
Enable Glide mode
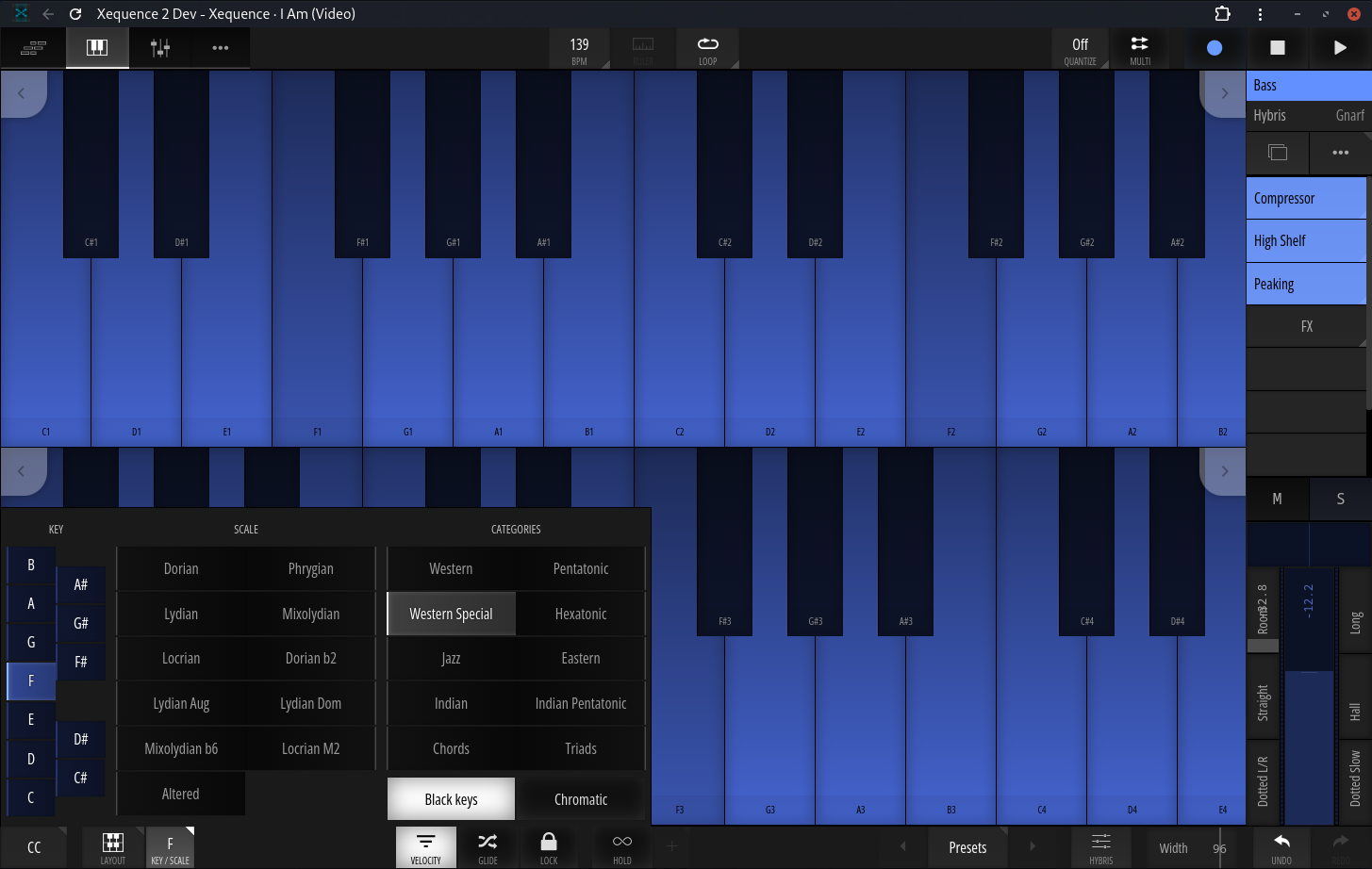click(488, 846)
